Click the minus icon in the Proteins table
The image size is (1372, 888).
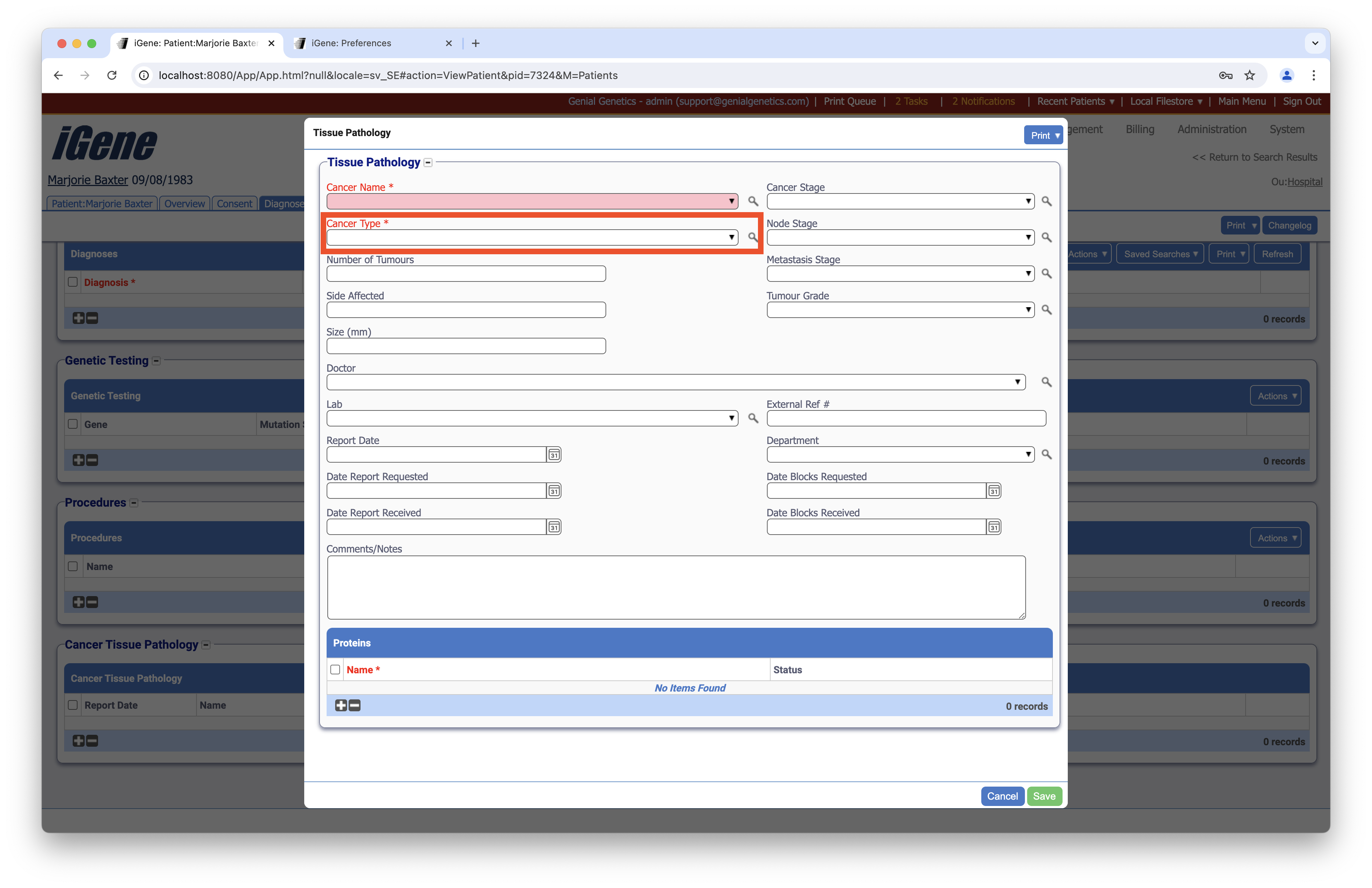point(355,705)
